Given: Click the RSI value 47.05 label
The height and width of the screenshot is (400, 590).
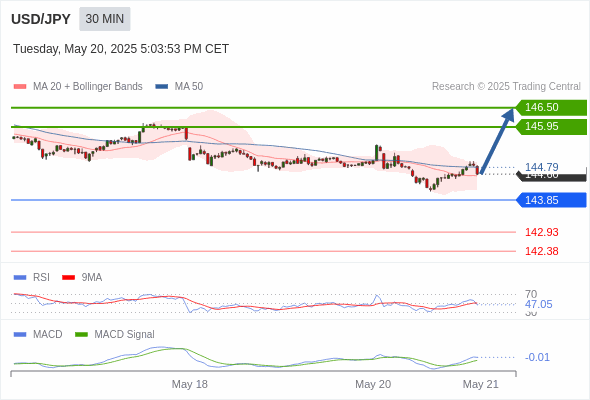Looking at the screenshot, I should point(538,304).
